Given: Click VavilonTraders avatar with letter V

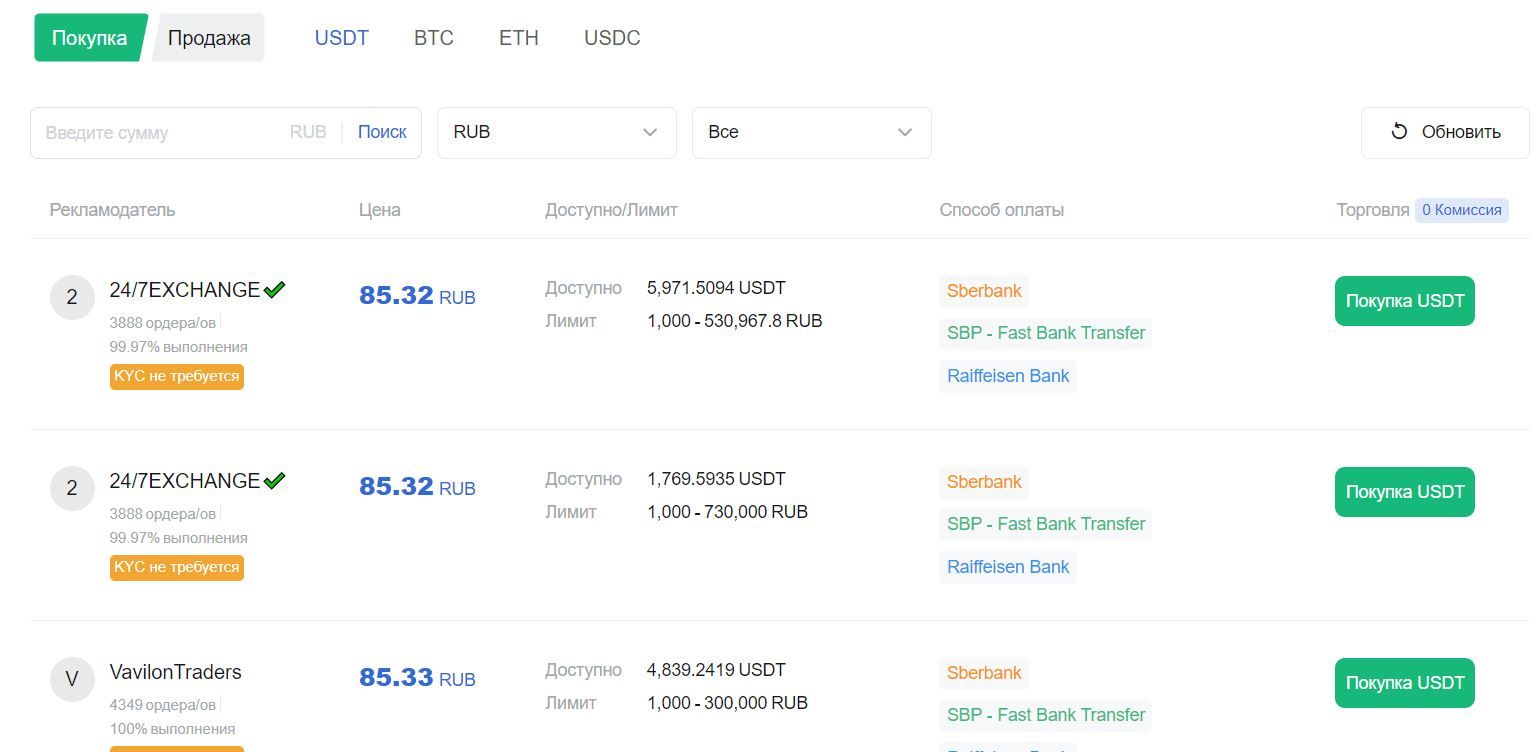Looking at the screenshot, I should coord(72,680).
